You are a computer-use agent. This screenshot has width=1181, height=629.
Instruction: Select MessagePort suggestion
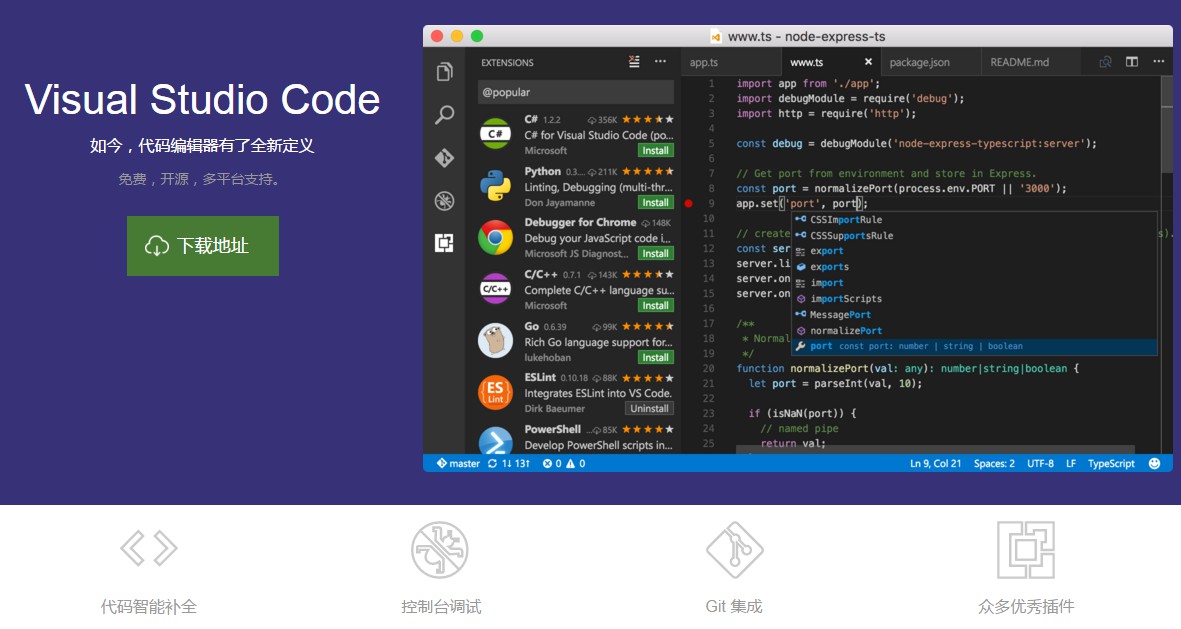pos(975,315)
